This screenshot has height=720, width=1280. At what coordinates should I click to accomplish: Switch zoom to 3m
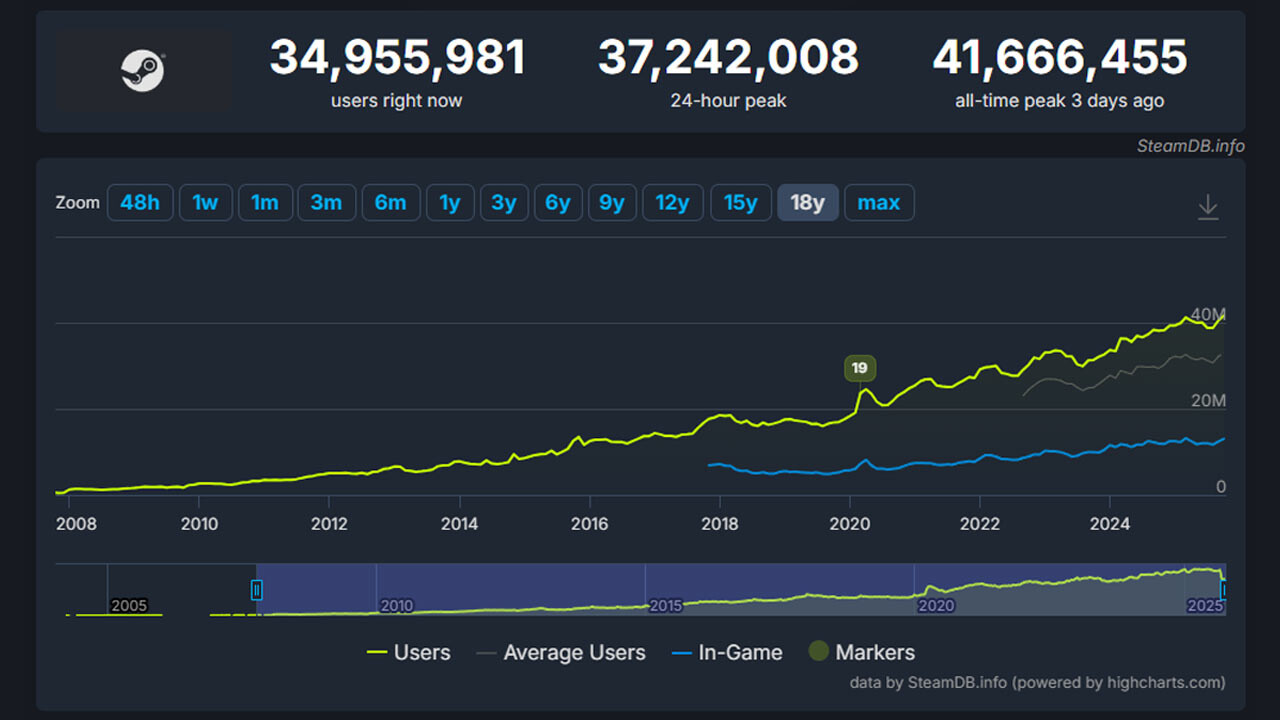326,203
